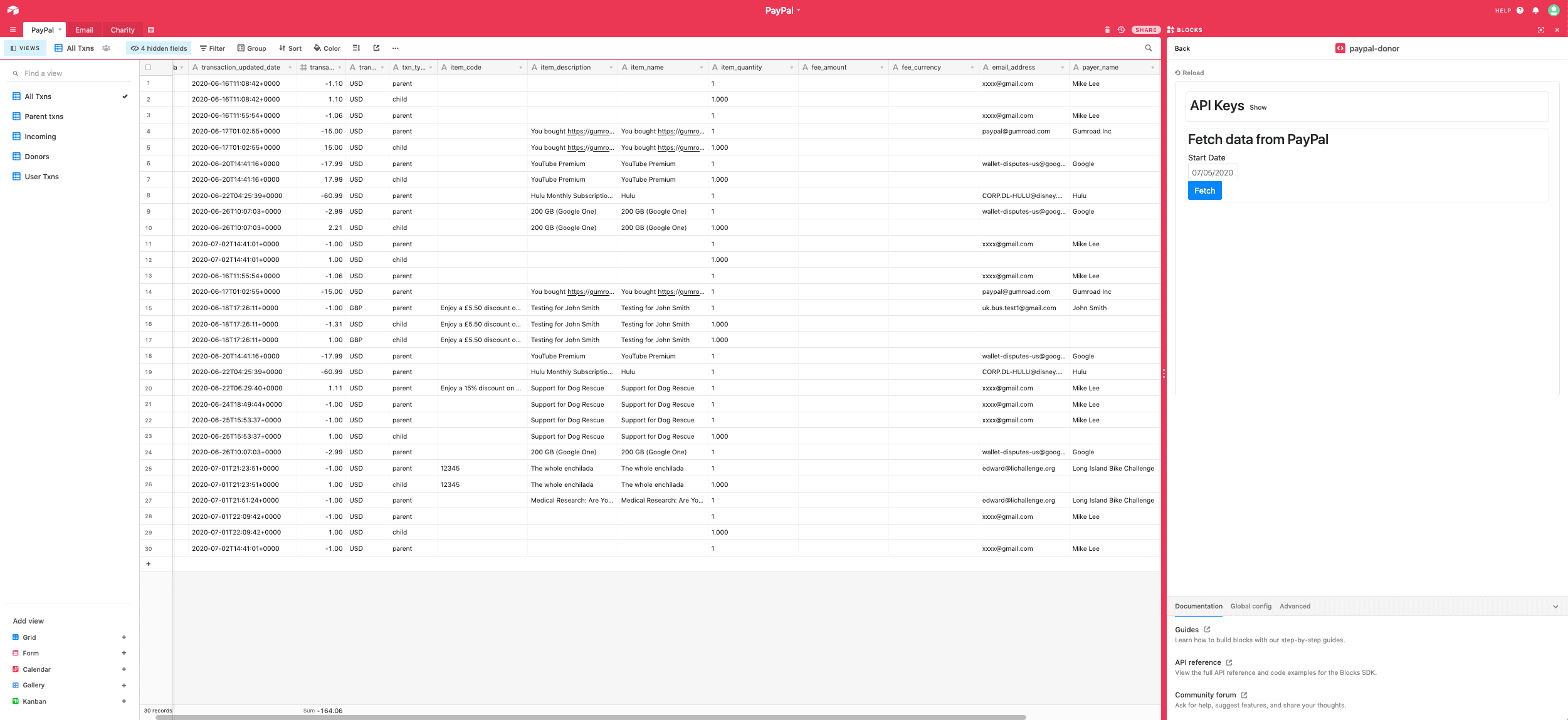Click plus to add a Grid view

pyautogui.click(x=124, y=637)
